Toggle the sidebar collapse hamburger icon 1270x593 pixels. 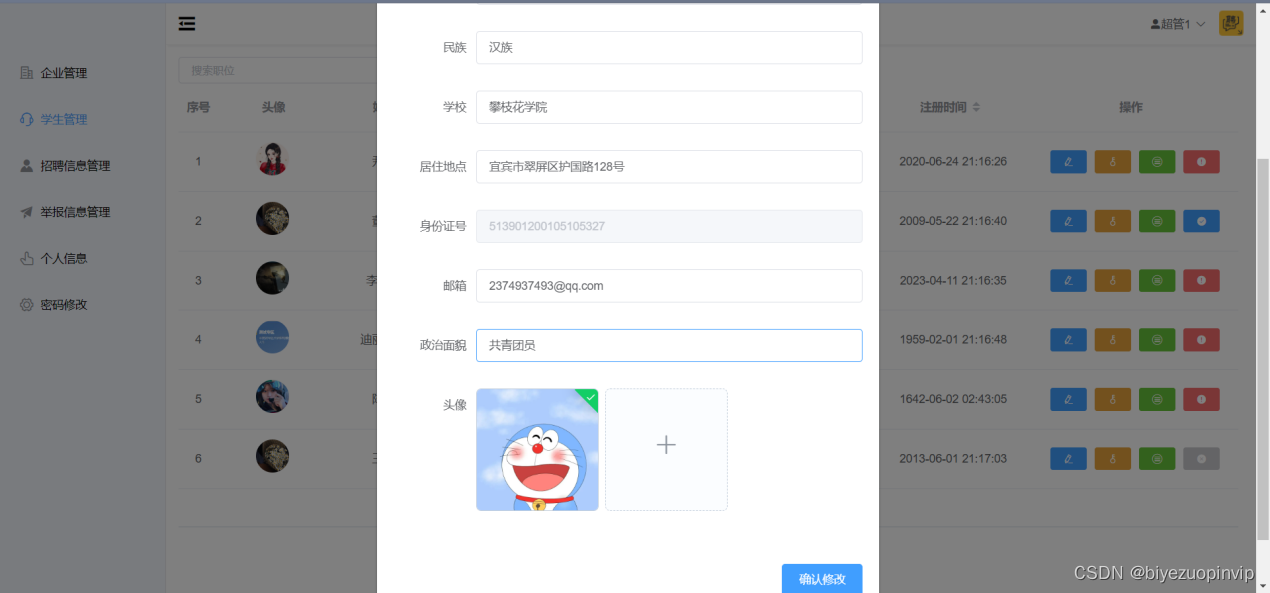[x=187, y=24]
